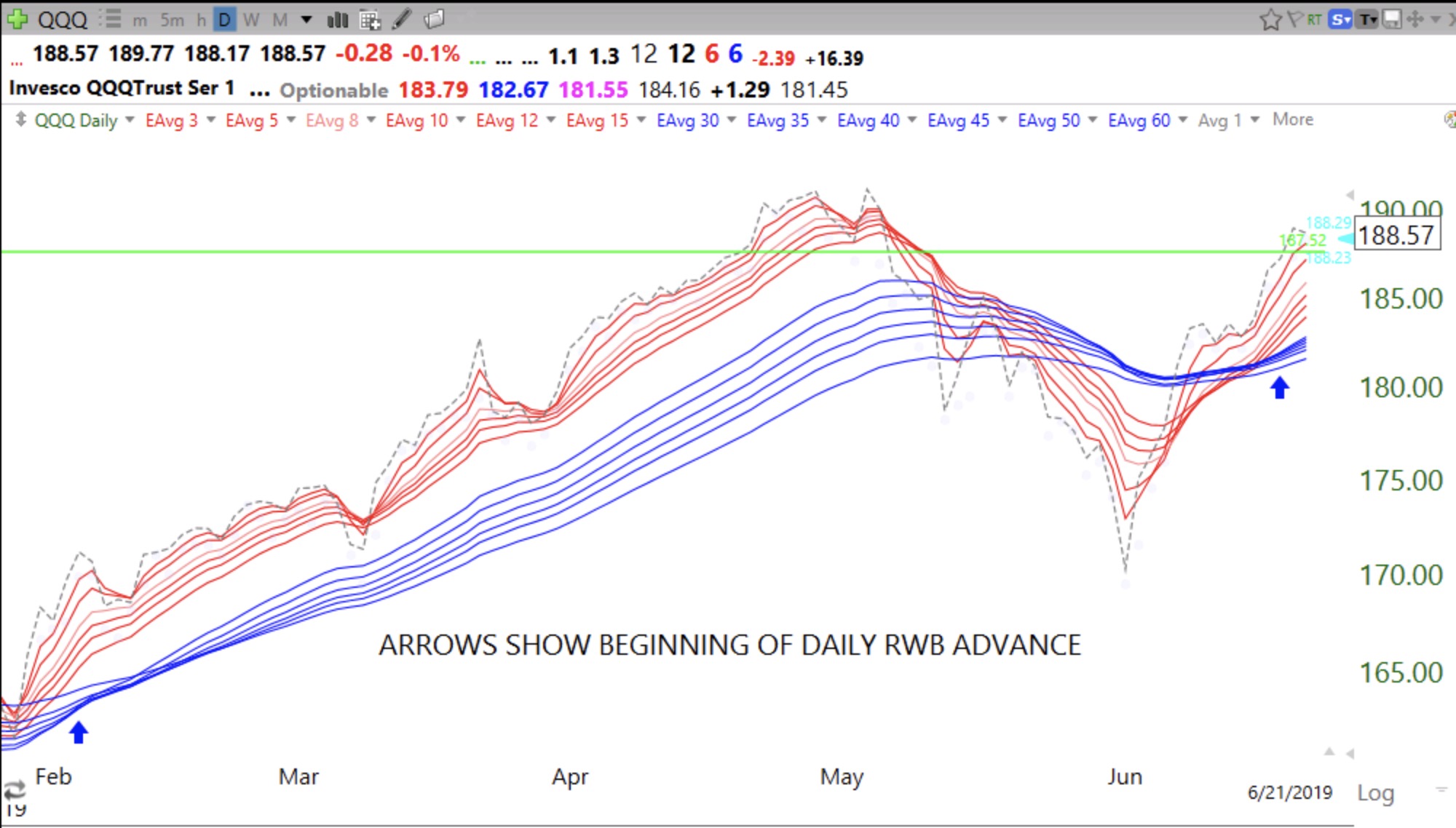Click the red 183.79 value

[x=433, y=89]
